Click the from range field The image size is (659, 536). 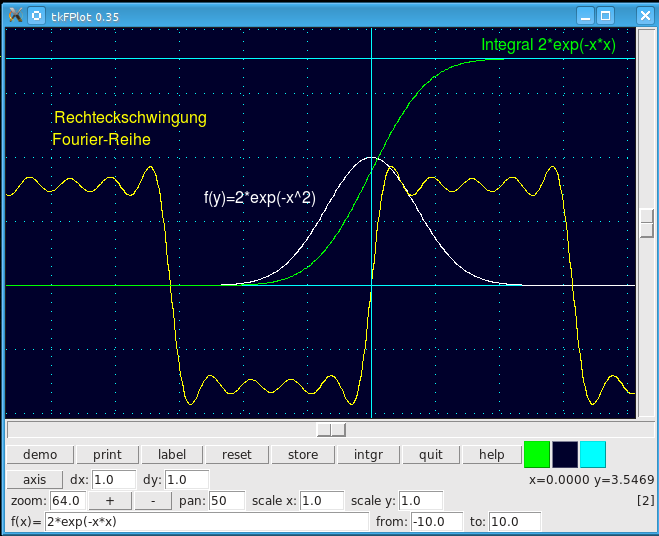click(437, 522)
